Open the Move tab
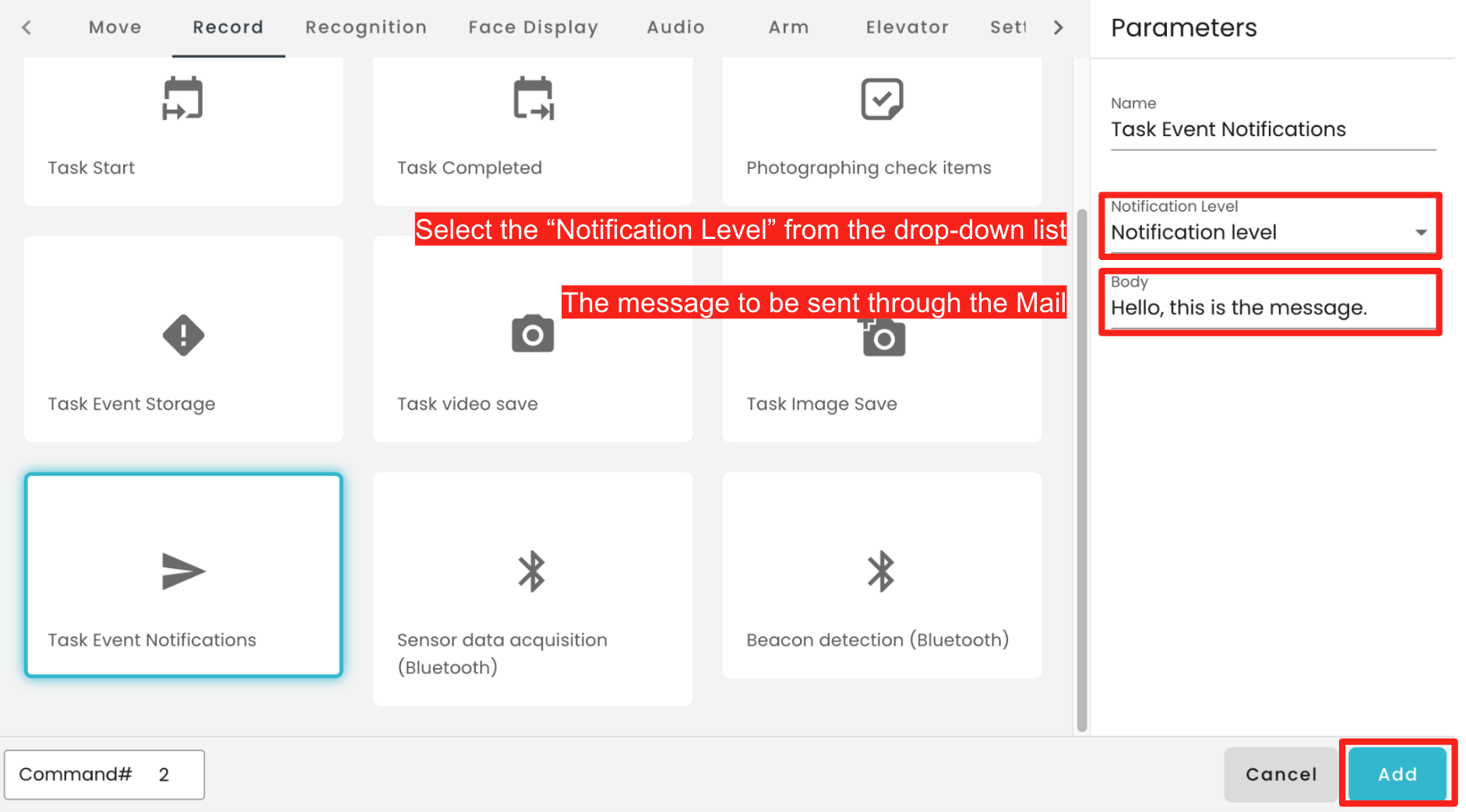Viewport: 1466px width, 812px height. click(x=115, y=27)
